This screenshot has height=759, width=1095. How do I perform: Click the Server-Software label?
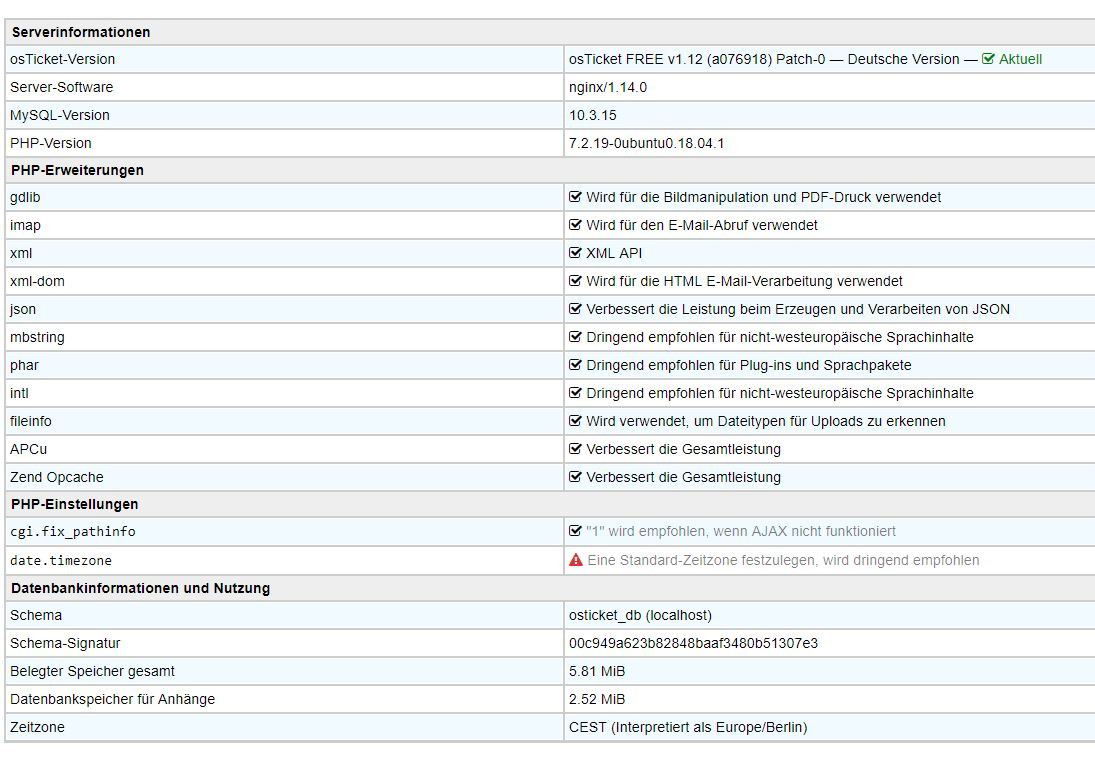(x=61, y=87)
